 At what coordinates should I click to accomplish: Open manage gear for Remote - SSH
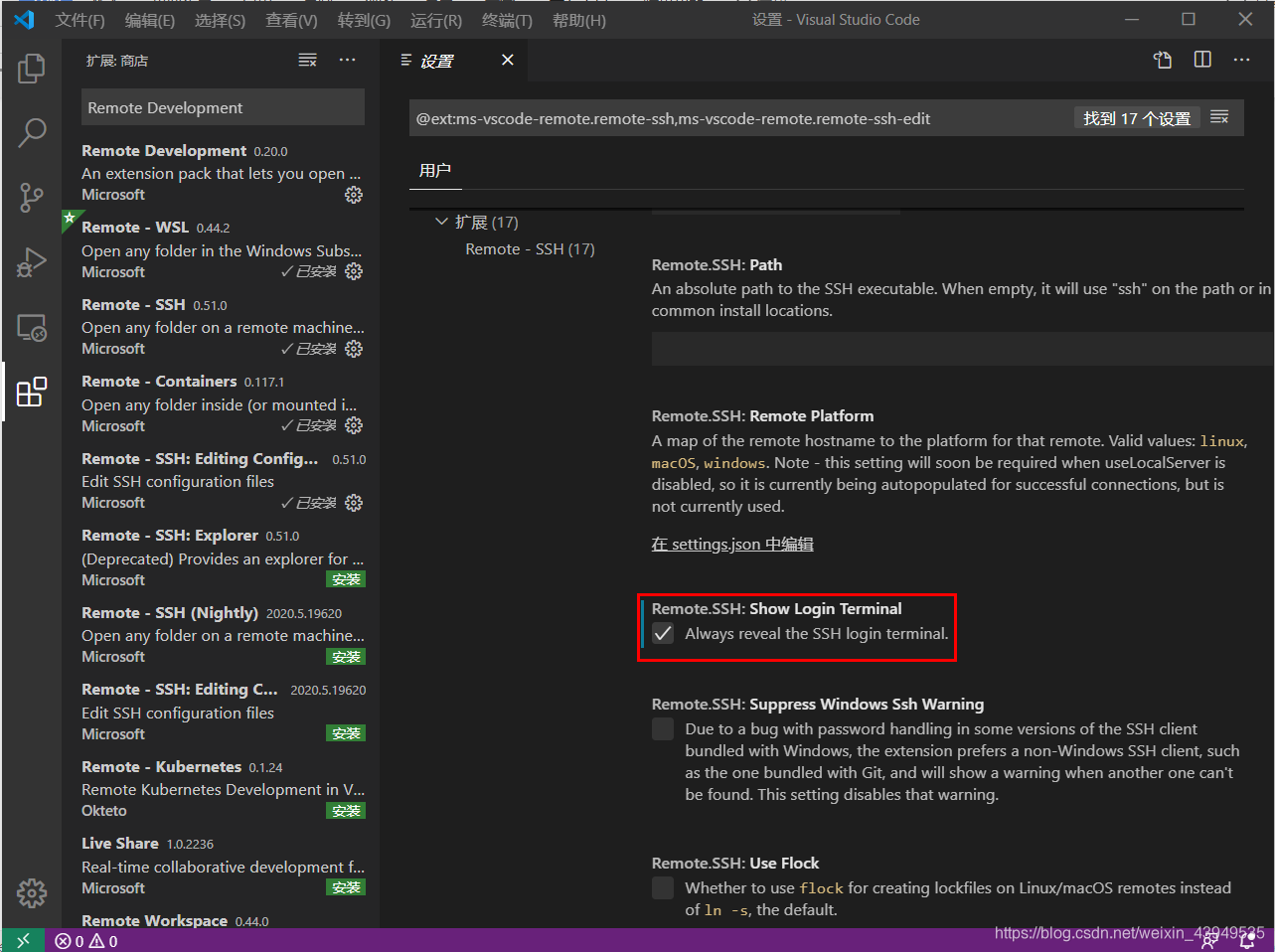[354, 349]
